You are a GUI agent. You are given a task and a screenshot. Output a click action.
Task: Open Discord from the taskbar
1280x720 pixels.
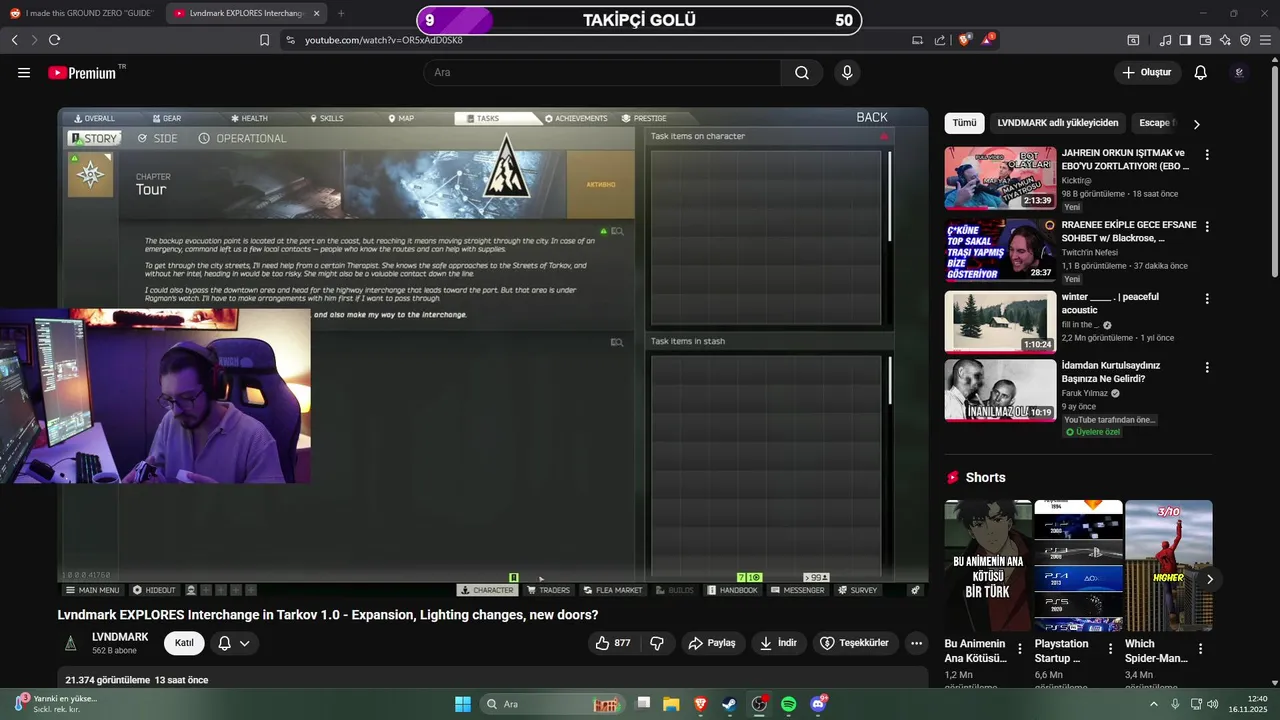coord(818,704)
